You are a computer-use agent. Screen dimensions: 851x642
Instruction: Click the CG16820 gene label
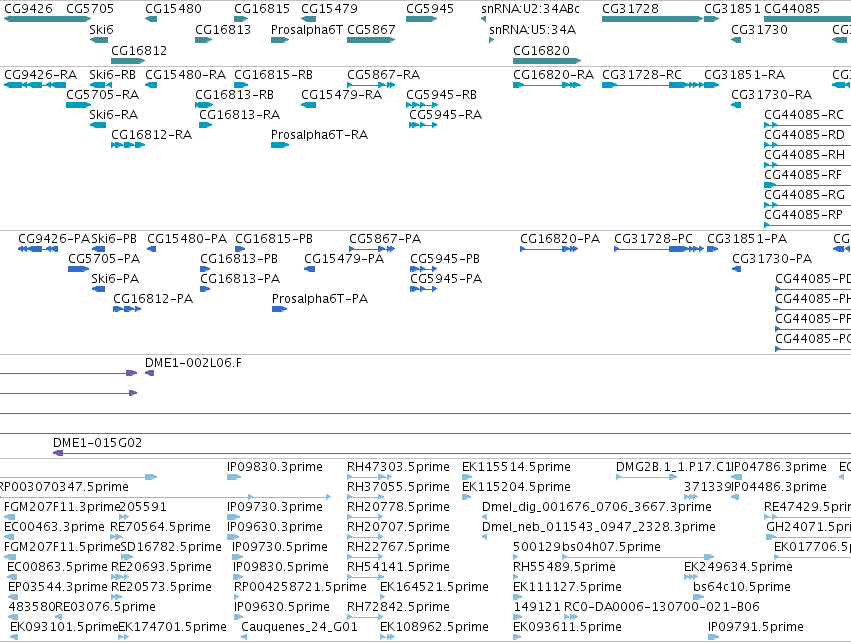542,50
